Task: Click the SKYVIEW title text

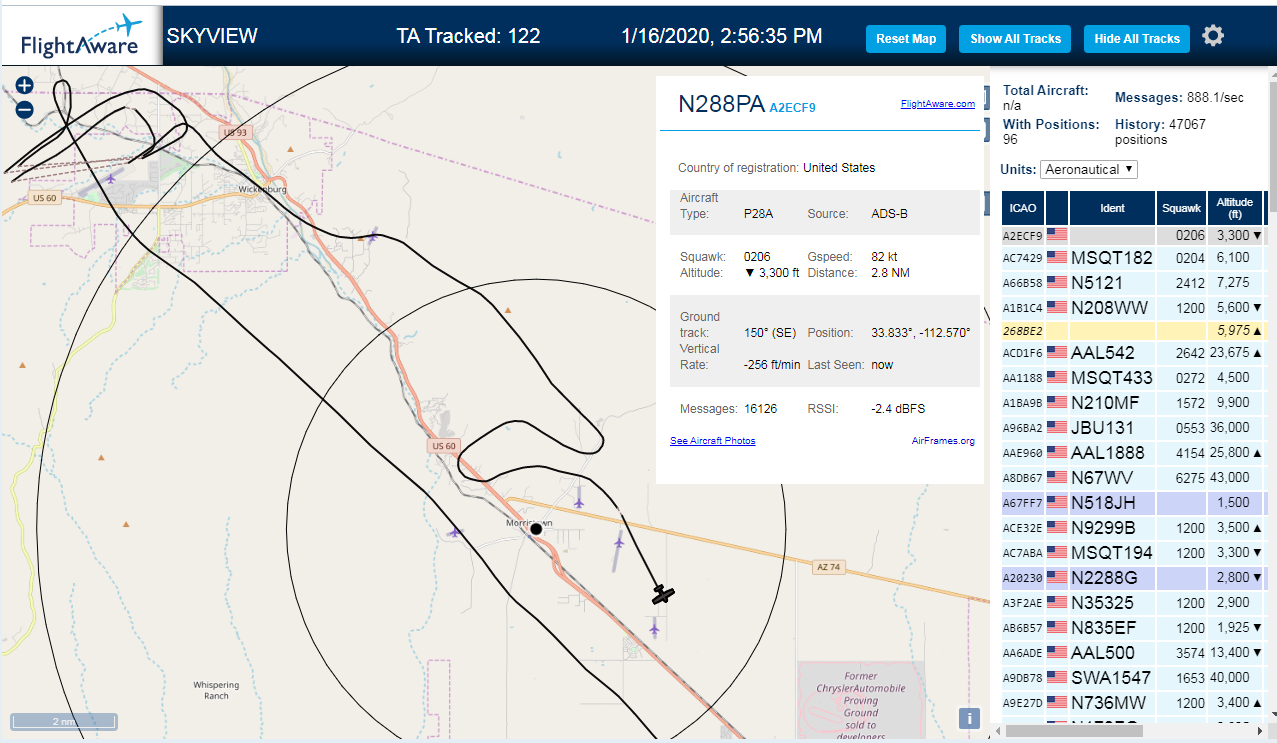Action: point(212,36)
